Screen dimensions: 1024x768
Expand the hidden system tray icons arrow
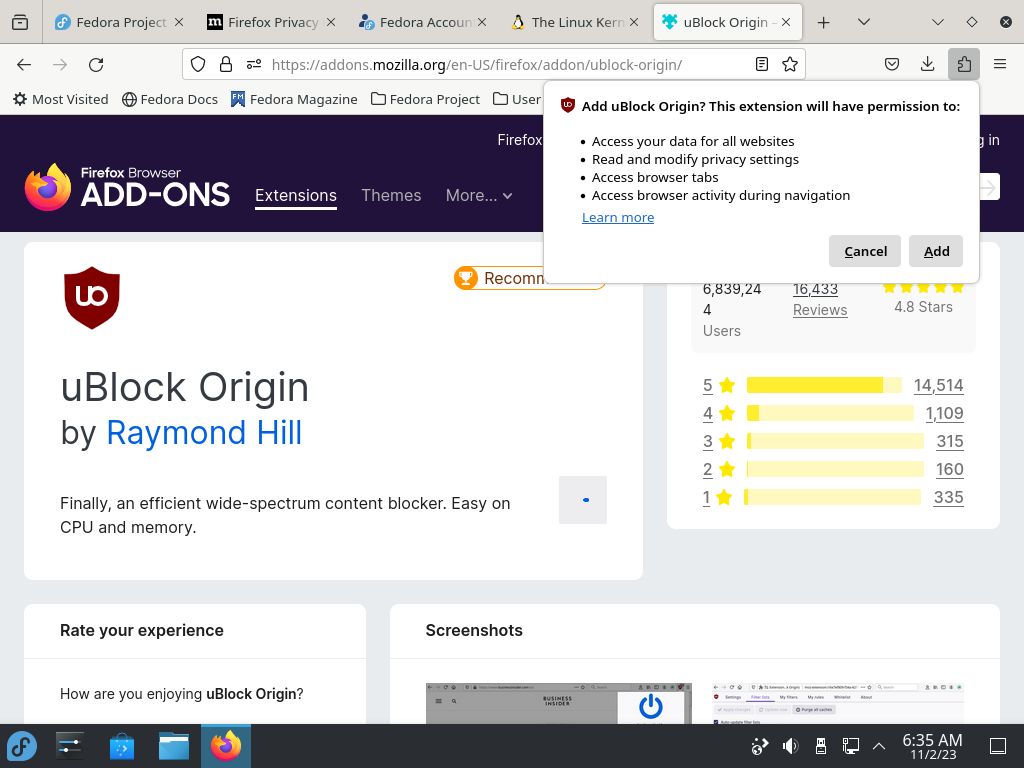click(x=879, y=746)
